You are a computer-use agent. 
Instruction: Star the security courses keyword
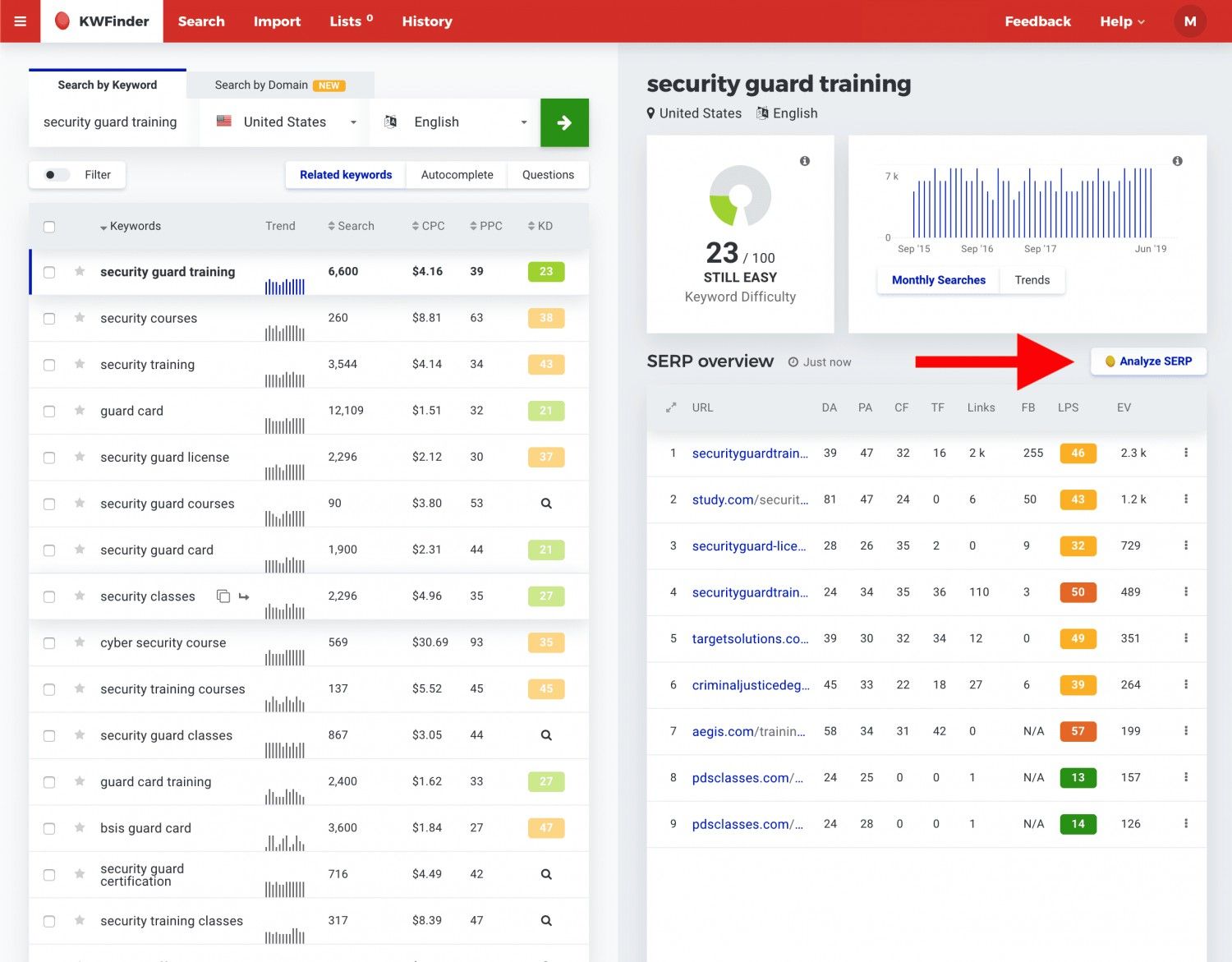[80, 317]
